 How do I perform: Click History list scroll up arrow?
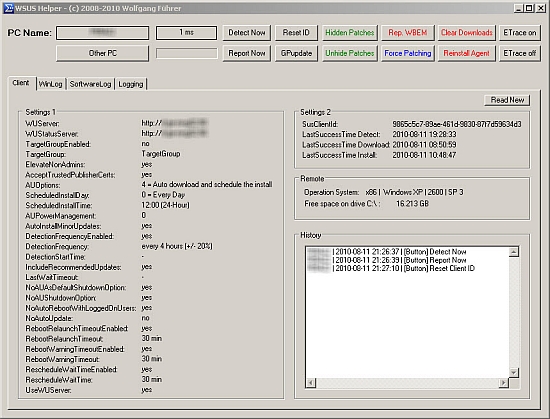[514, 252]
